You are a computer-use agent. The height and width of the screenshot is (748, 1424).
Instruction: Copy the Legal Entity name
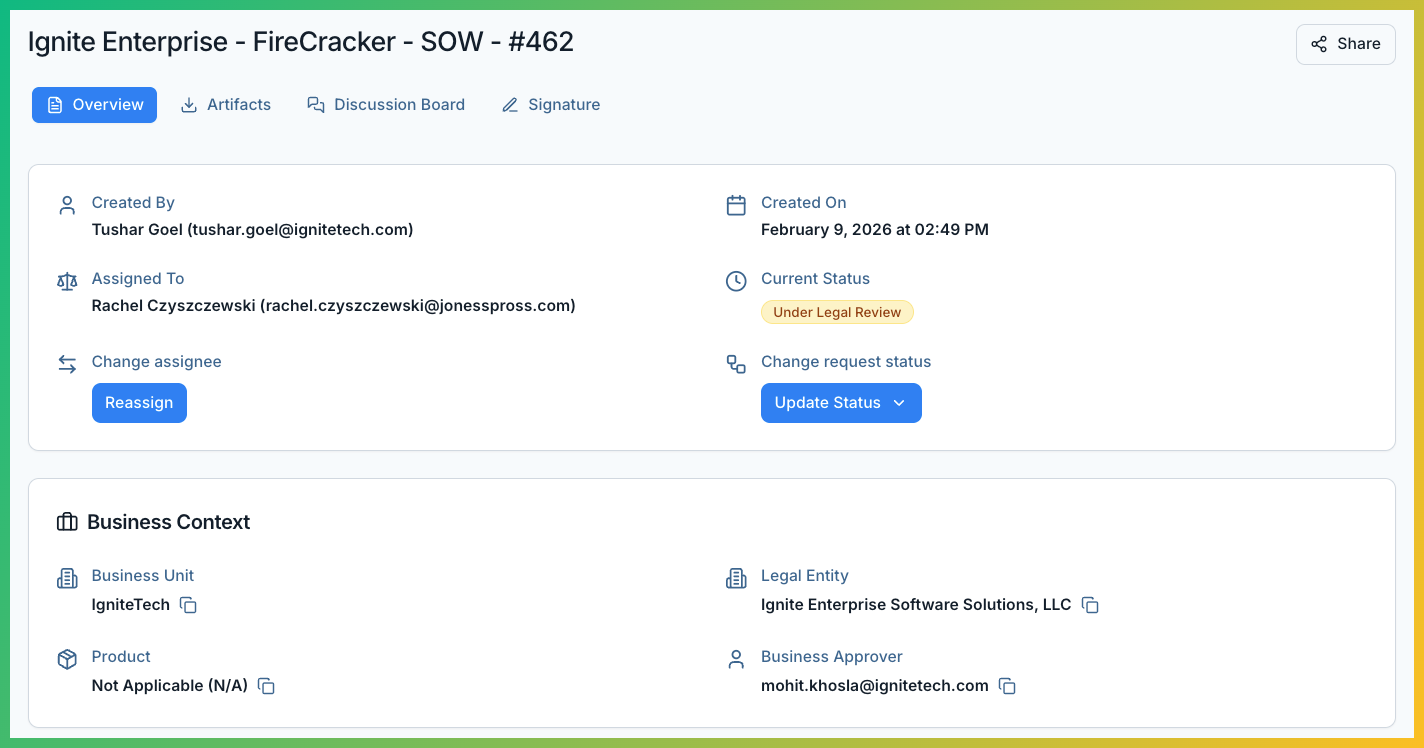pyautogui.click(x=1090, y=605)
